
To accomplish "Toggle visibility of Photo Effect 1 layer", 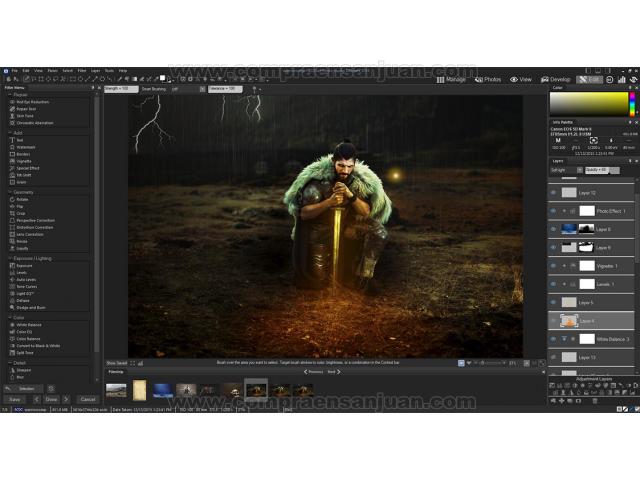I will 553,211.
